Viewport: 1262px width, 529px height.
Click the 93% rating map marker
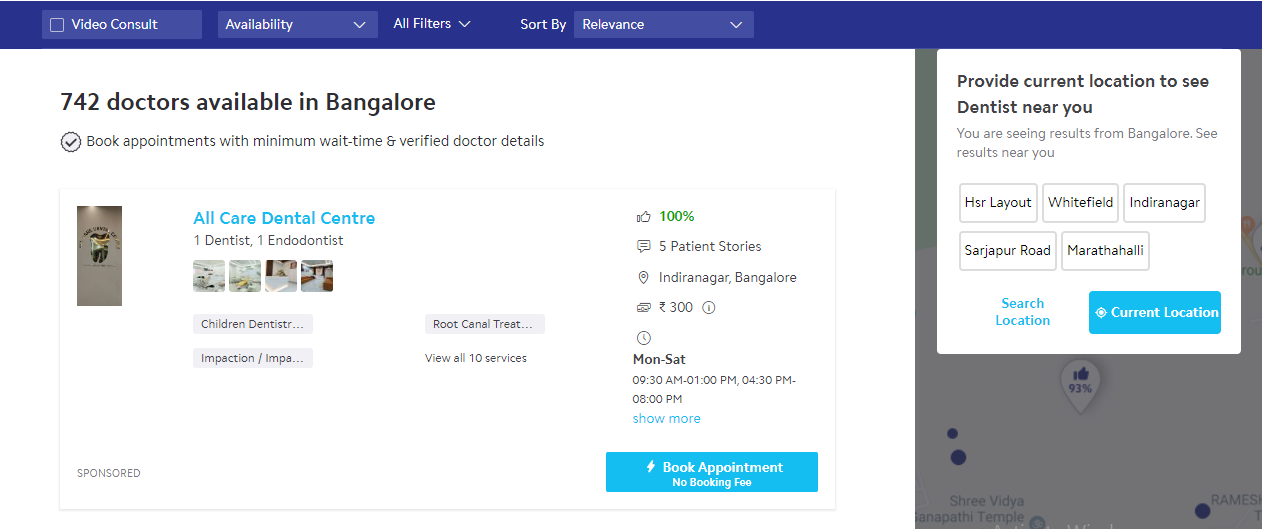pyautogui.click(x=1080, y=383)
